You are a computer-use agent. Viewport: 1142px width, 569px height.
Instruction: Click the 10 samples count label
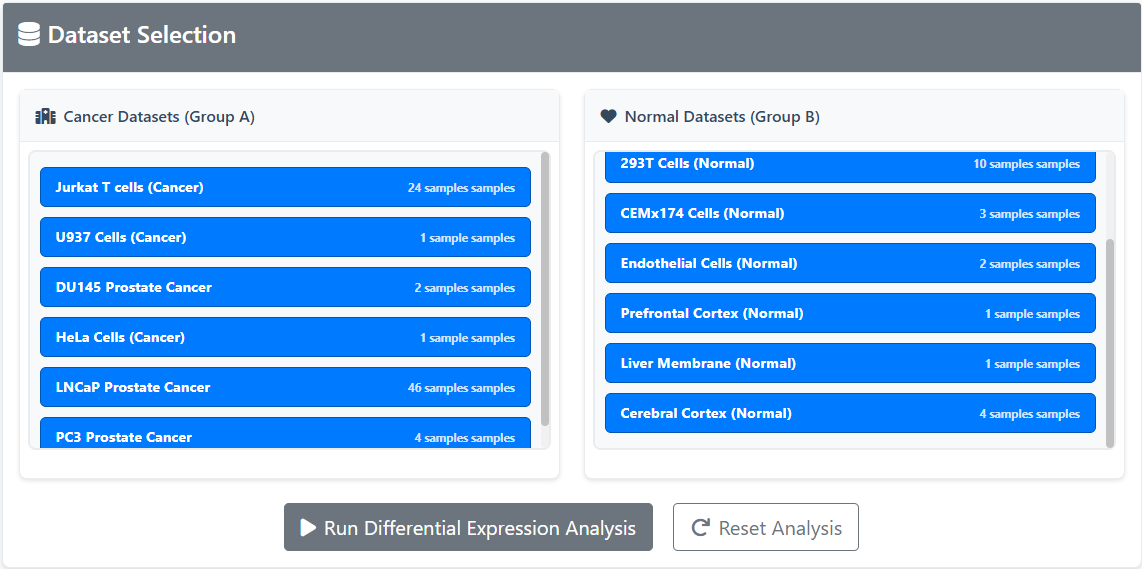1027,164
